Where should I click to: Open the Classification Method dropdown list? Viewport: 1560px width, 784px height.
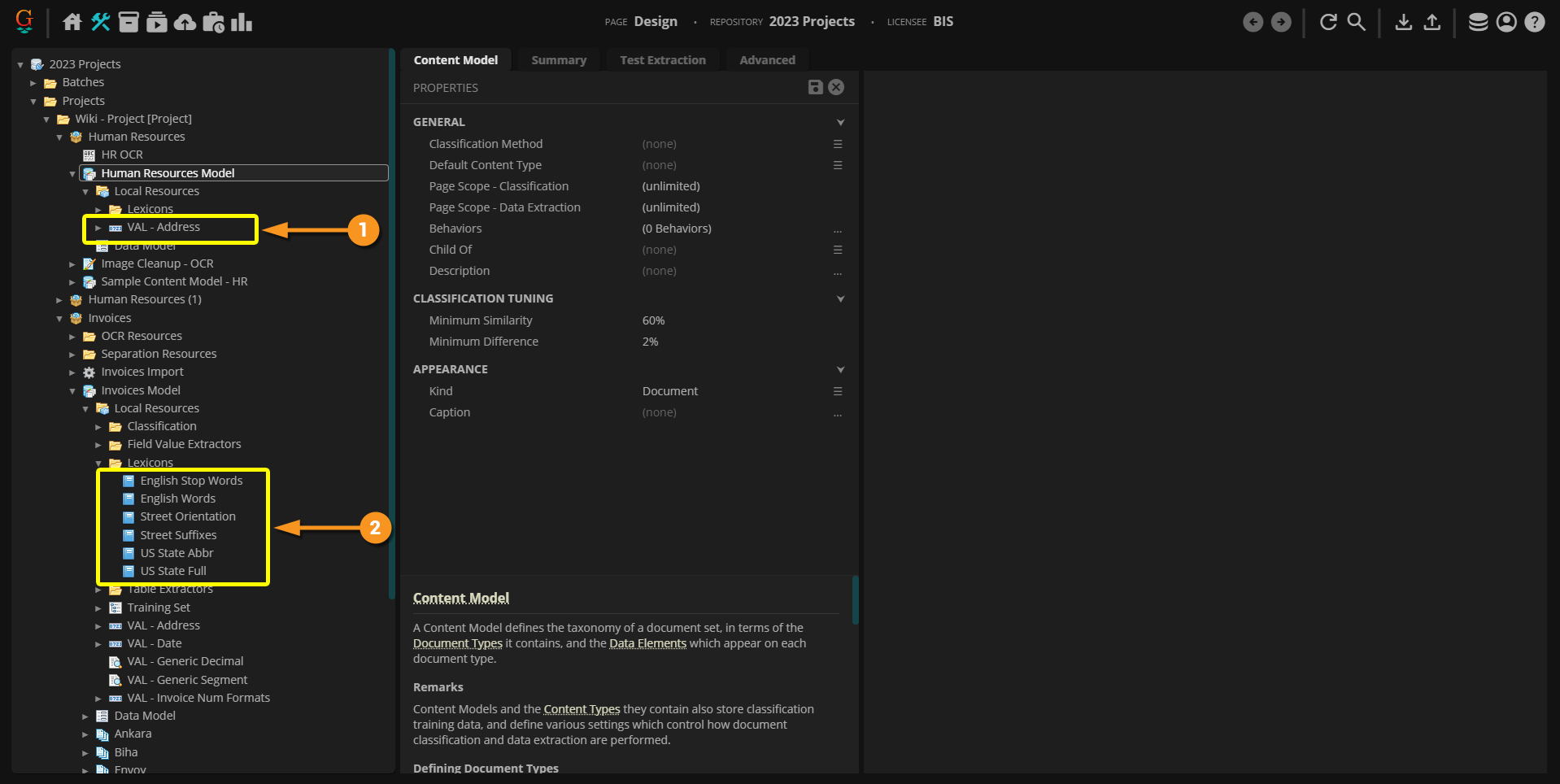(x=838, y=144)
